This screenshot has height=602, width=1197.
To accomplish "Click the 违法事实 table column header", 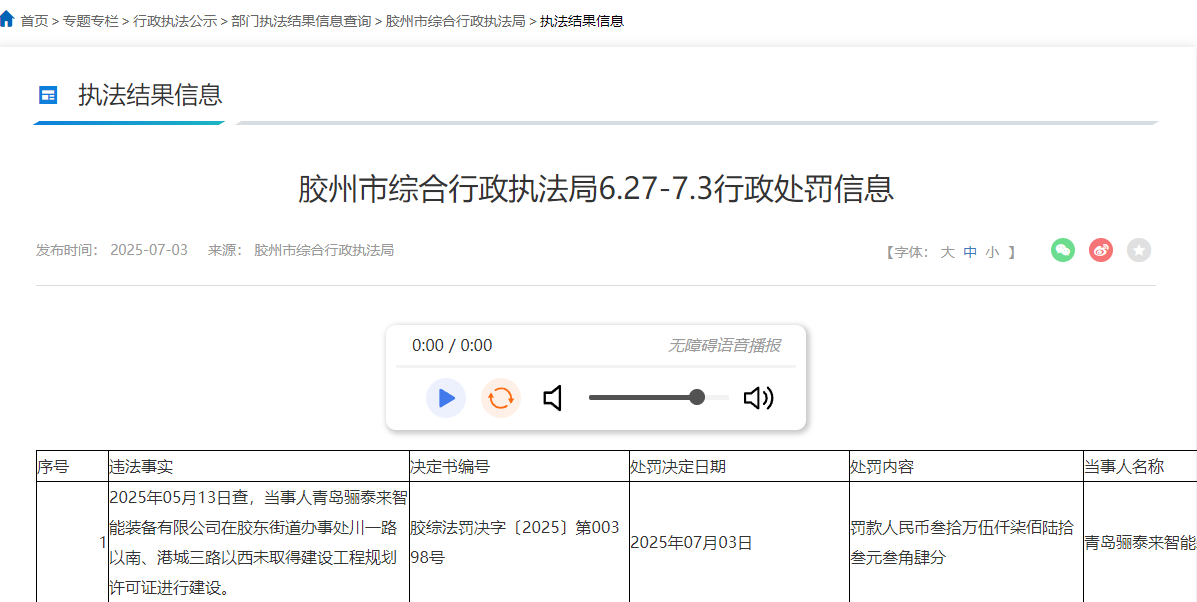I will pos(141,466).
